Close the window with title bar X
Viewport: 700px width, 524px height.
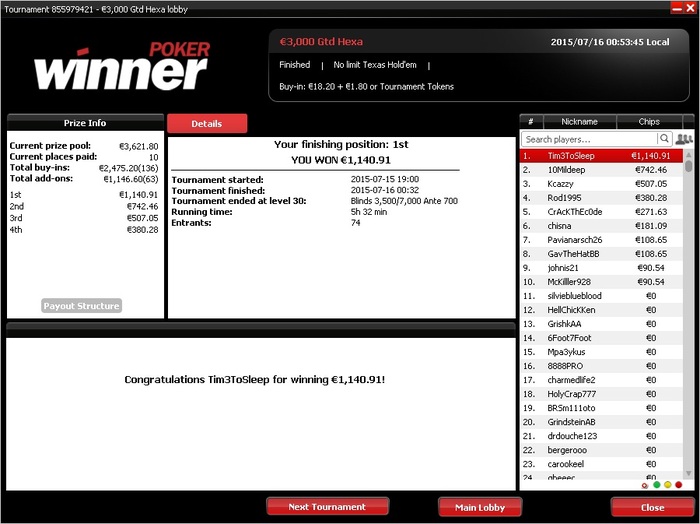pyautogui.click(x=689, y=8)
